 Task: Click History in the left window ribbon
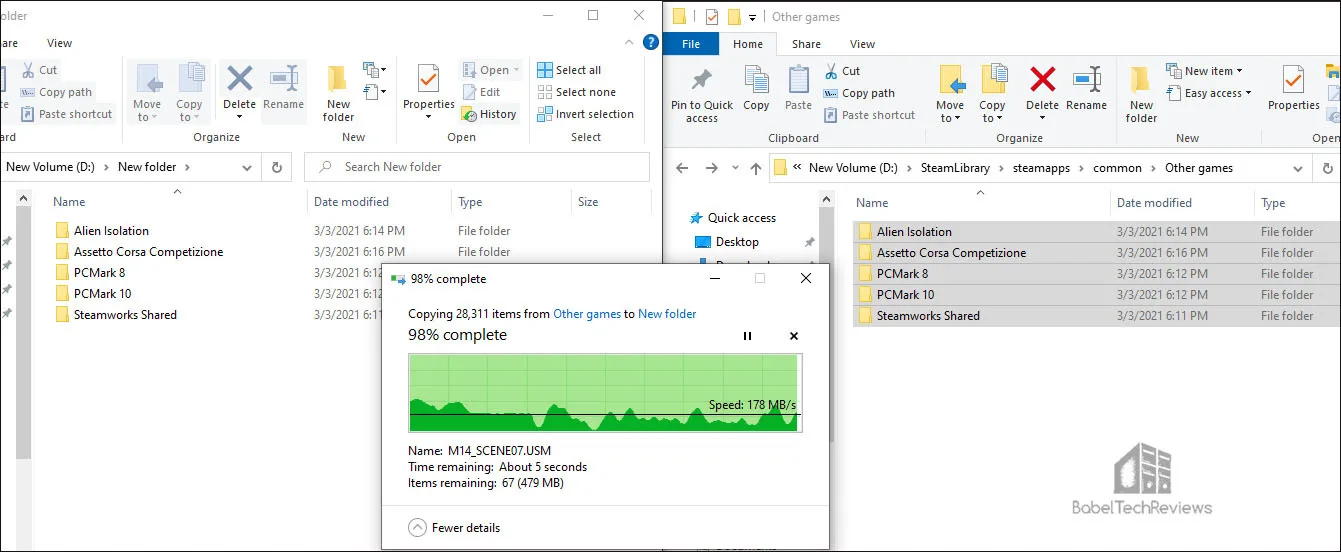[x=489, y=114]
